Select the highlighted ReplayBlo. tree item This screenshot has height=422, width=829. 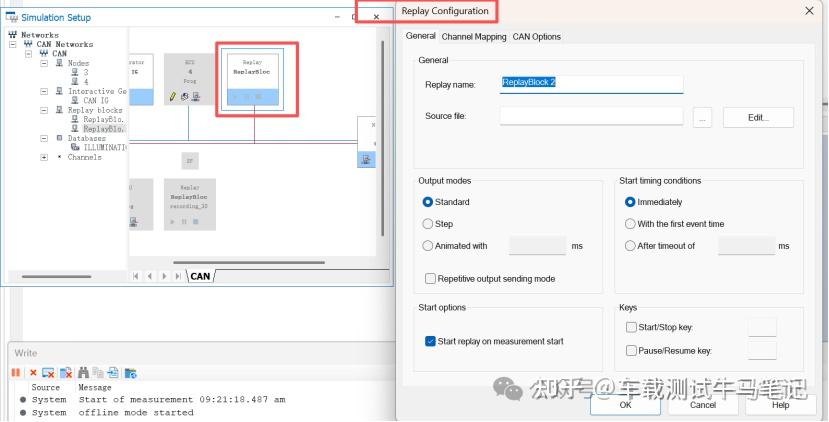coord(104,129)
